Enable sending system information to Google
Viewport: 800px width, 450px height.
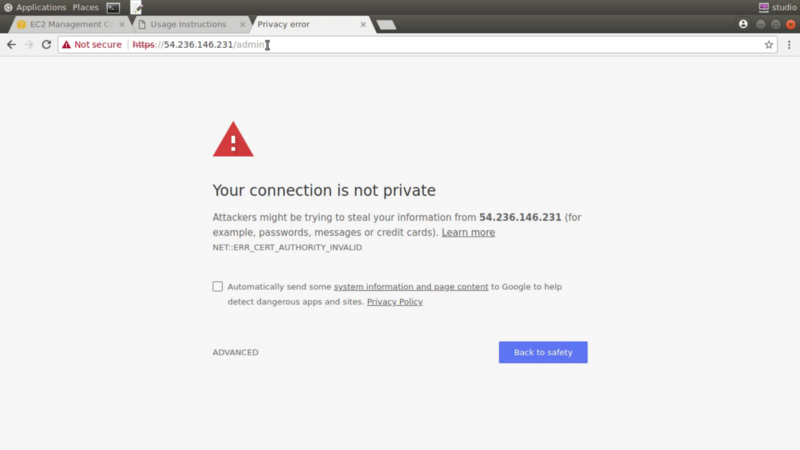click(x=218, y=286)
